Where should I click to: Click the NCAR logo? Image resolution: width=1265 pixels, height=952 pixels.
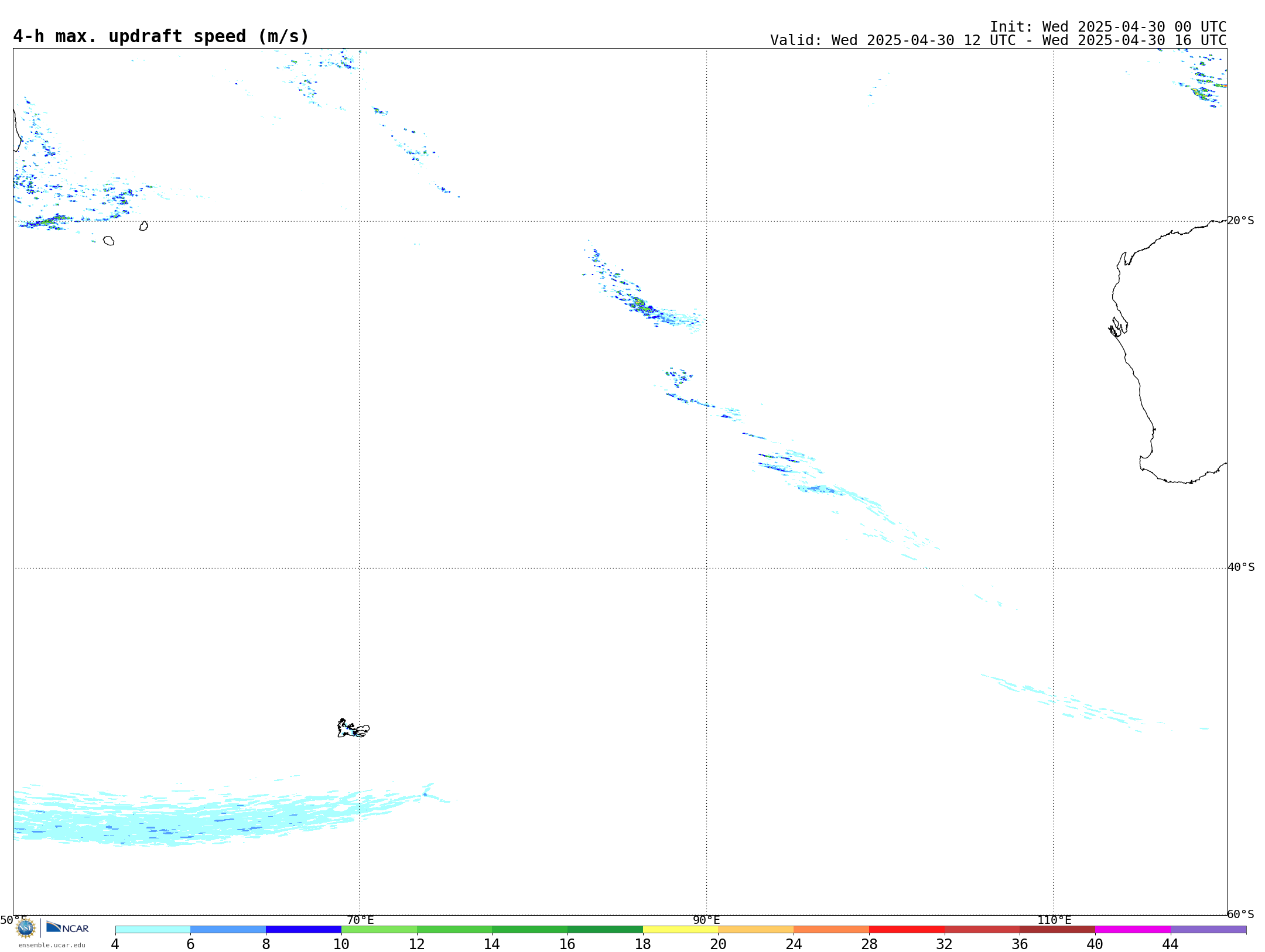(x=67, y=927)
